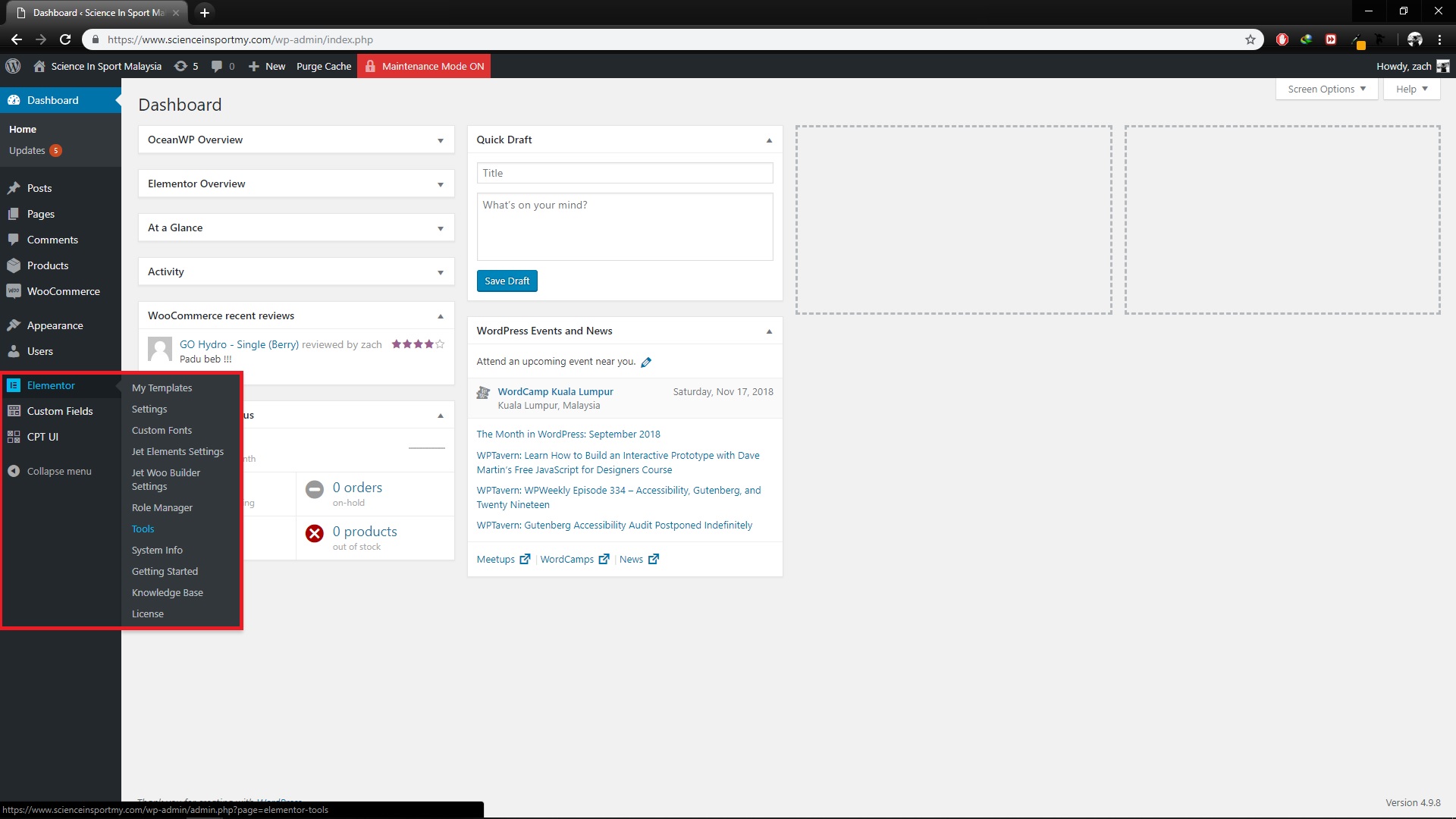The image size is (1456, 819).
Task: Open Elementor Settings submenu item
Action: click(149, 409)
